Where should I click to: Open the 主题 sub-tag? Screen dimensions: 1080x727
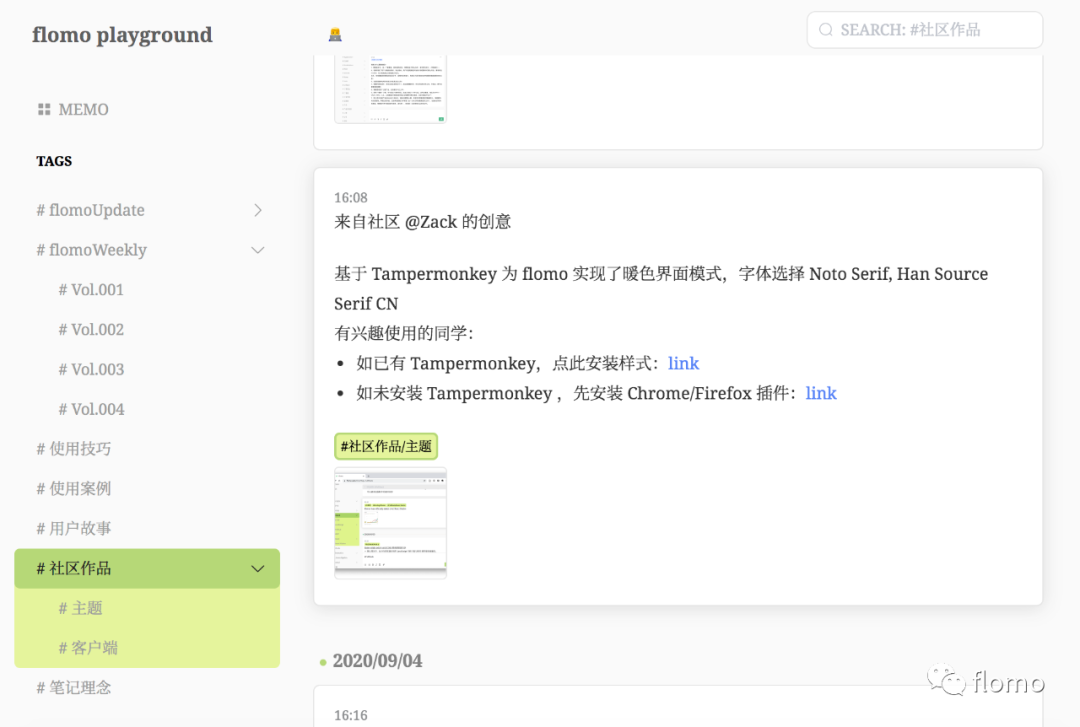tap(80, 608)
